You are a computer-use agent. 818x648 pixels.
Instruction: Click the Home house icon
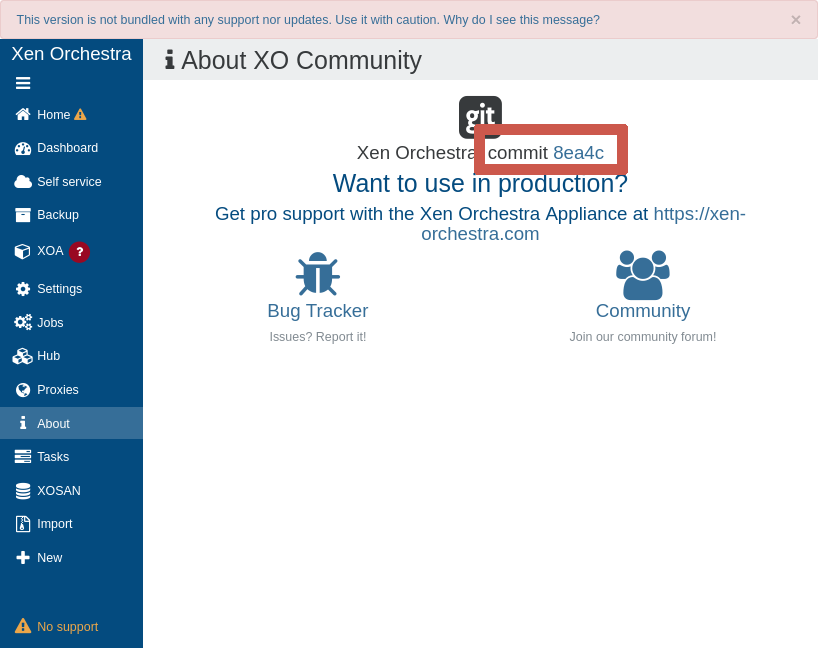pyautogui.click(x=23, y=114)
